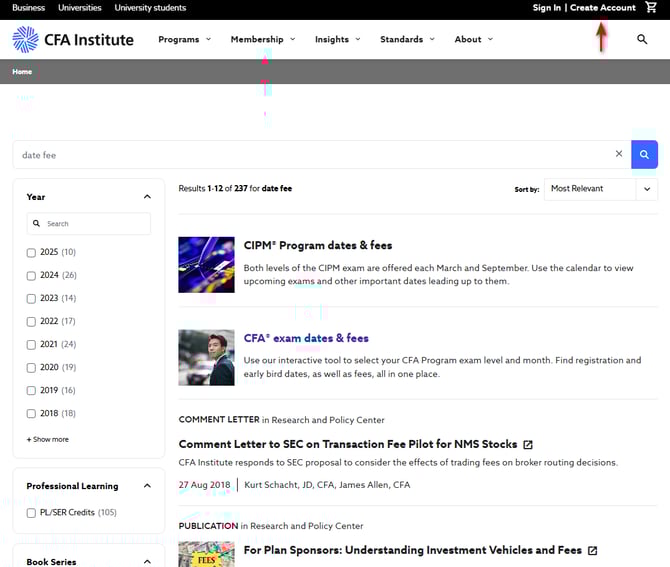This screenshot has height=567, width=670.
Task: Click the Fees publication thumbnail
Action: point(206,554)
